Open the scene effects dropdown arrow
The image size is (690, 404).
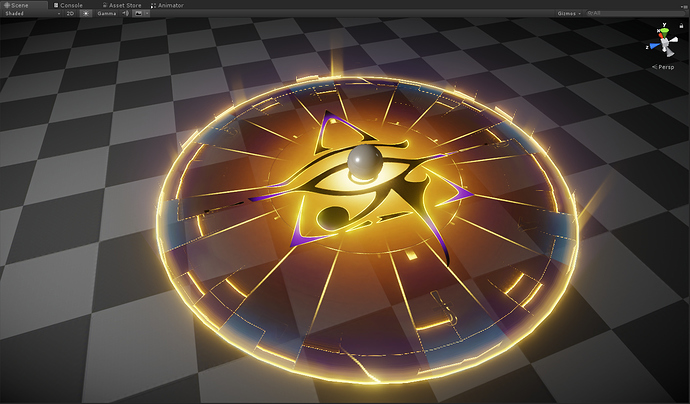[x=147, y=14]
